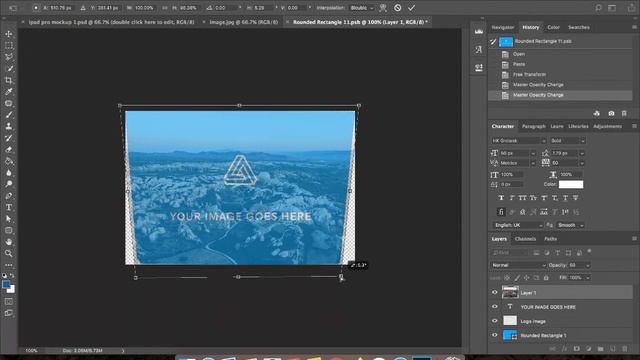Open the anti-aliasing Smooth dropdown
Screen dimensions: 640x360
pos(570,225)
